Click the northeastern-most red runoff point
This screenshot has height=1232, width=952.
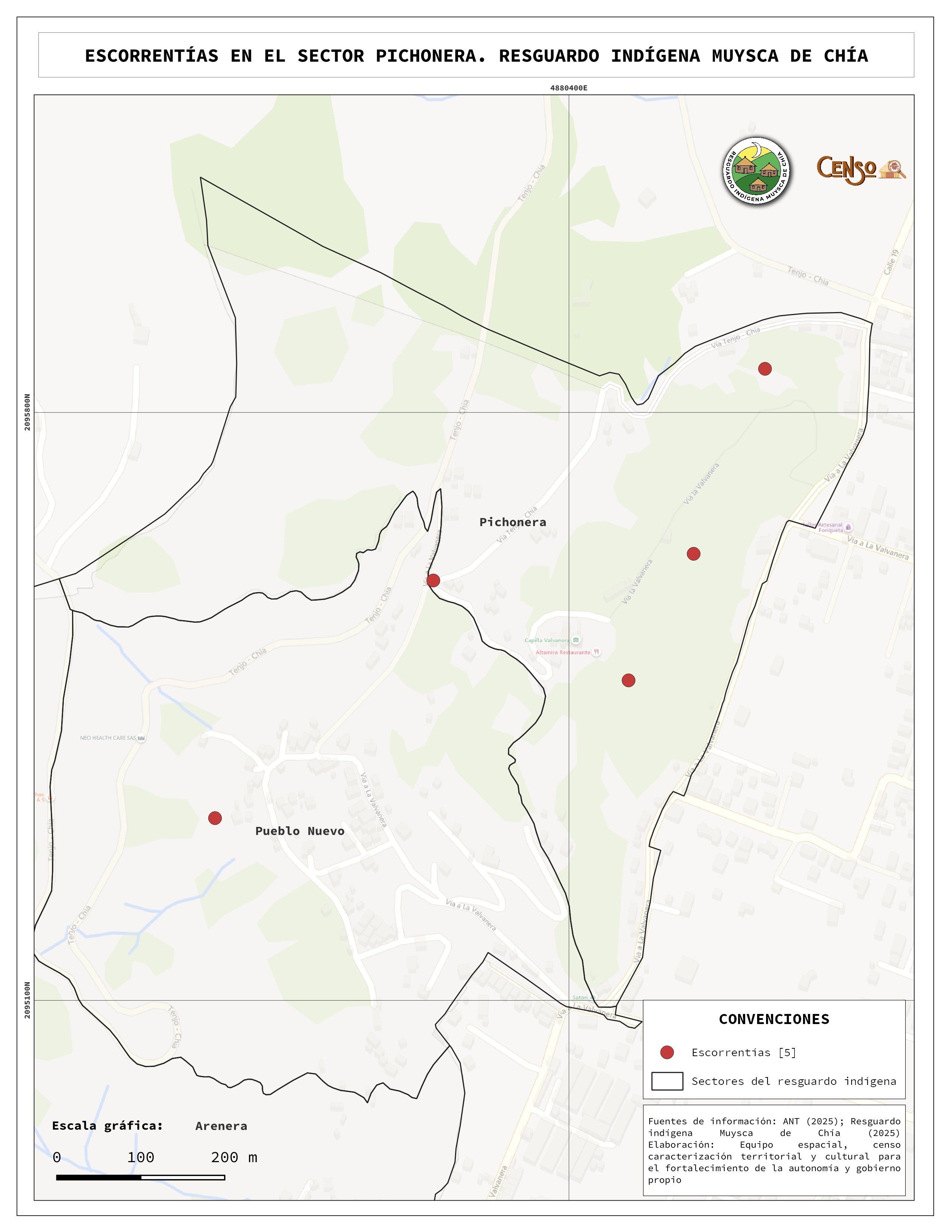click(x=765, y=369)
